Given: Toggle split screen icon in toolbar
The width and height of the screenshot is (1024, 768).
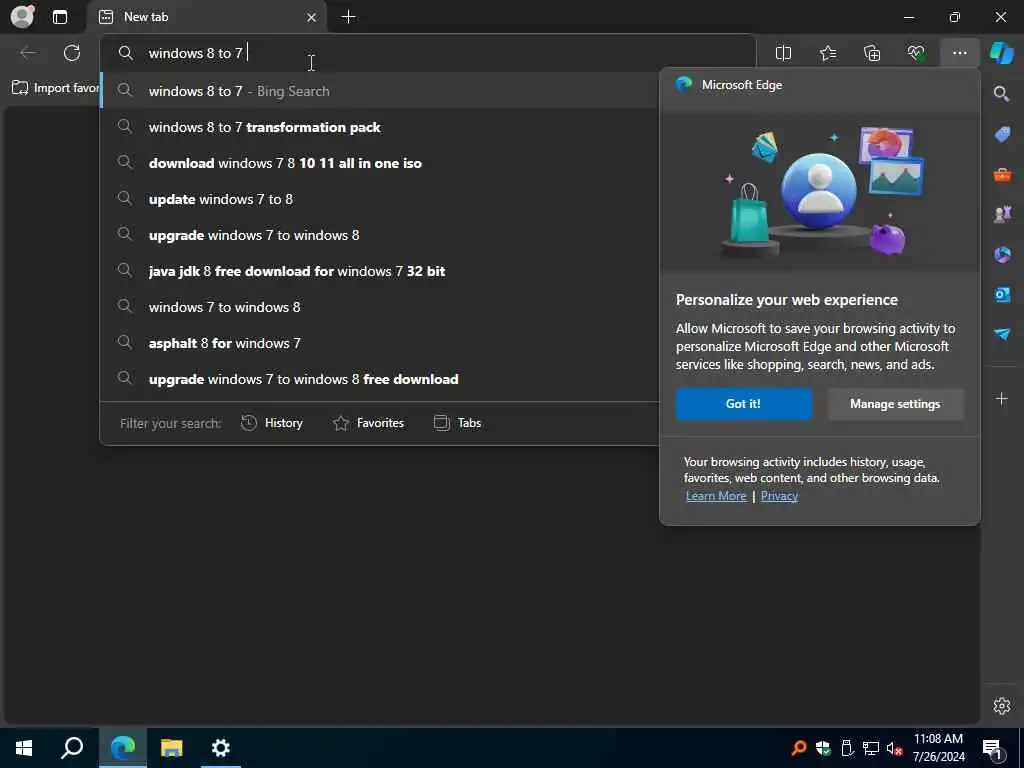Looking at the screenshot, I should [783, 53].
